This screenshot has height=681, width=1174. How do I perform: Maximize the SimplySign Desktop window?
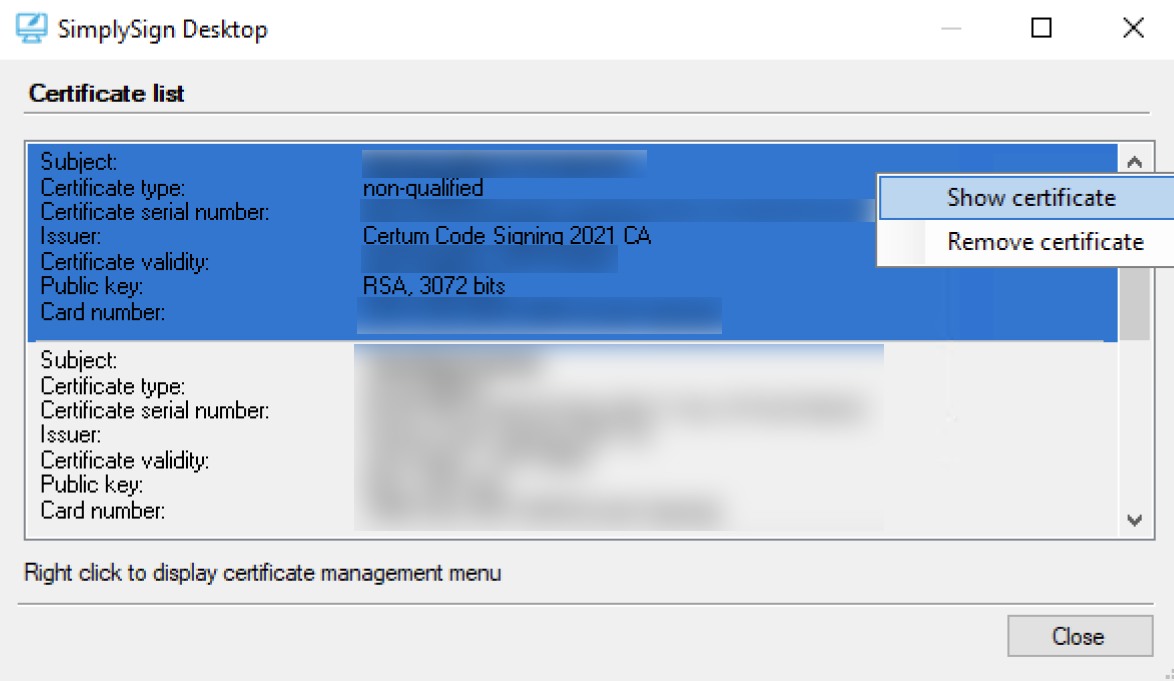click(x=1041, y=28)
